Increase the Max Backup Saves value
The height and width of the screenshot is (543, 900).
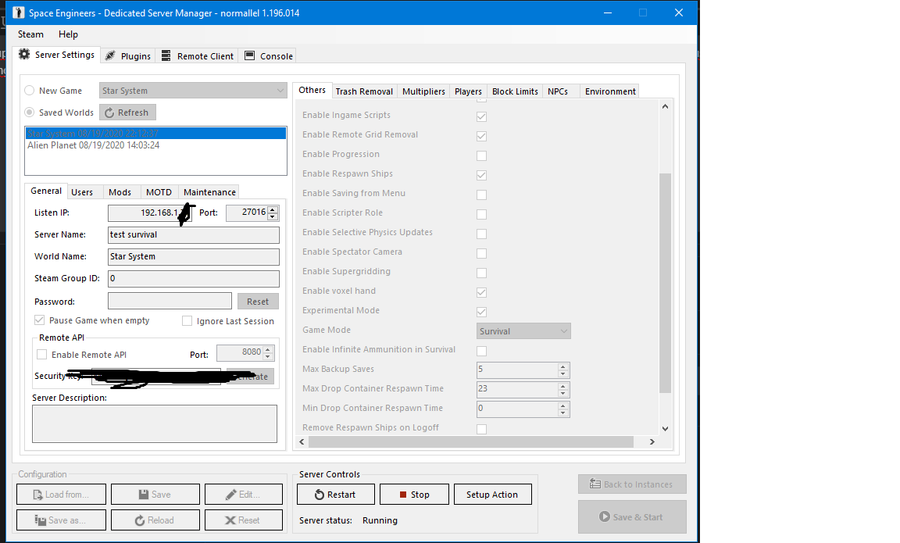coord(563,366)
